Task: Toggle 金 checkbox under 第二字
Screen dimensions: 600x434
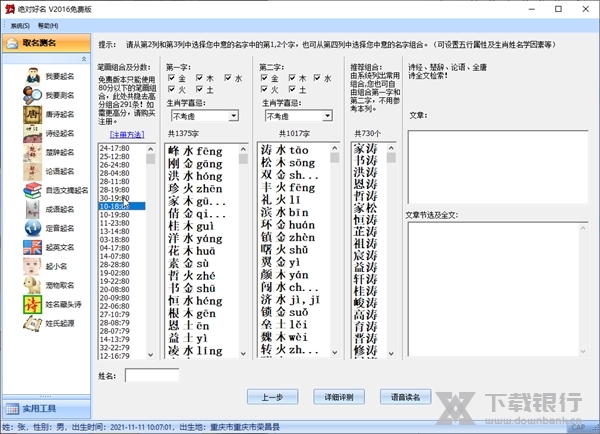Action: [264, 78]
